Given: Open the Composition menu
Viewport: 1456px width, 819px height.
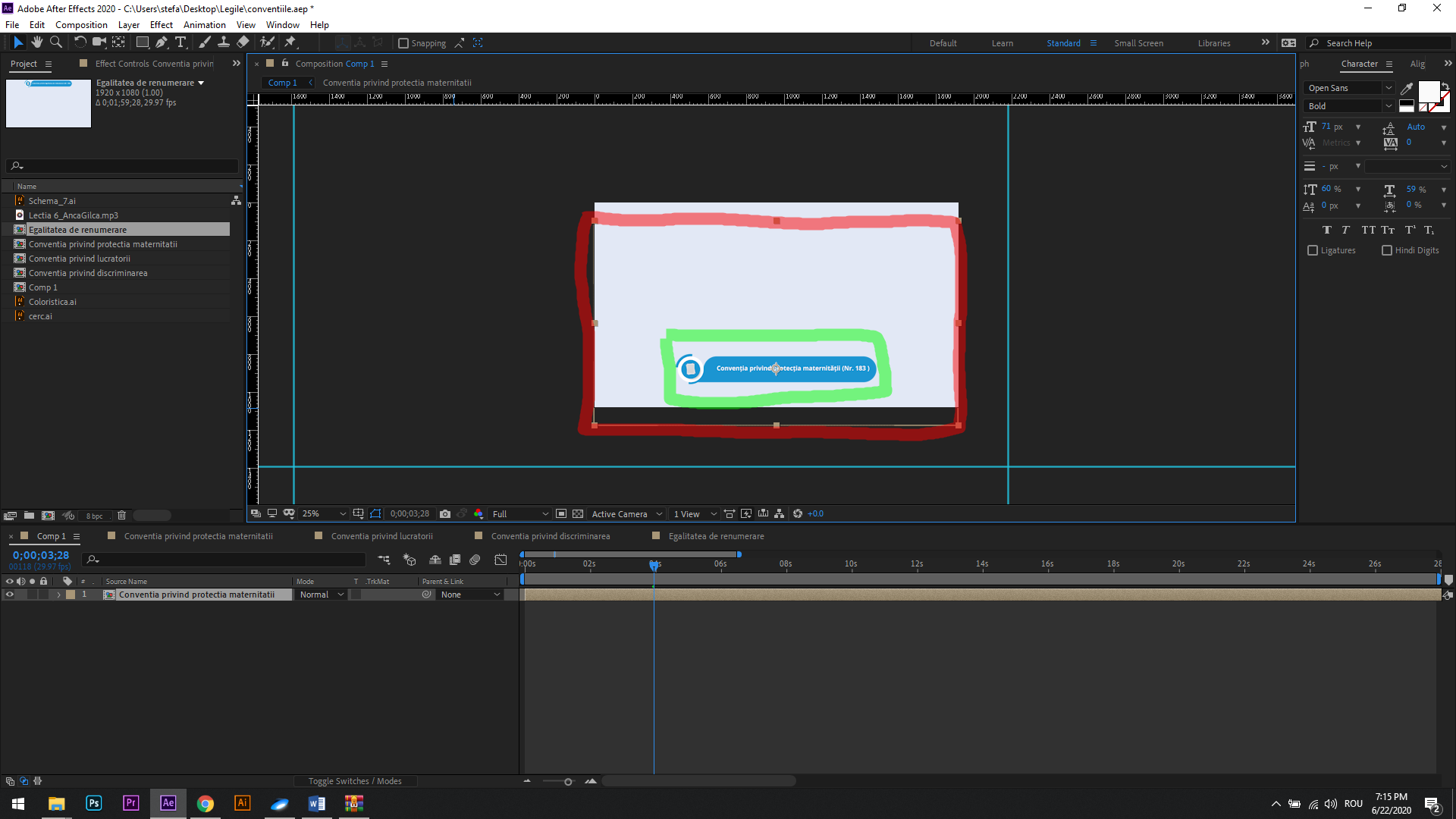Looking at the screenshot, I should point(81,24).
